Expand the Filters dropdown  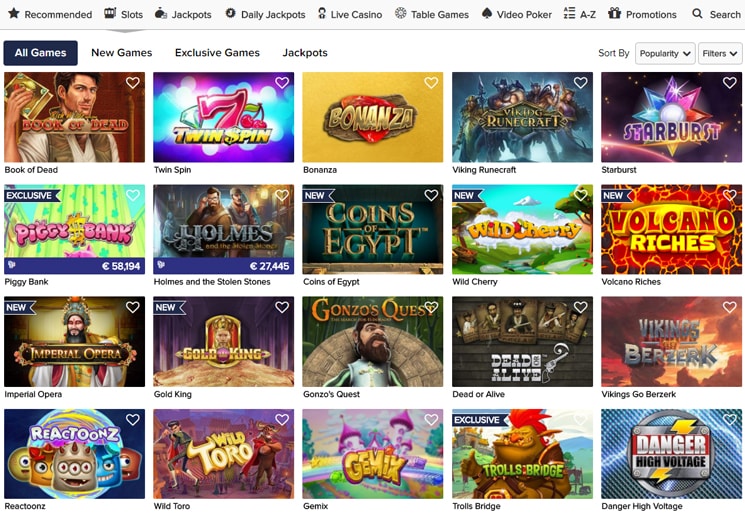click(720, 53)
